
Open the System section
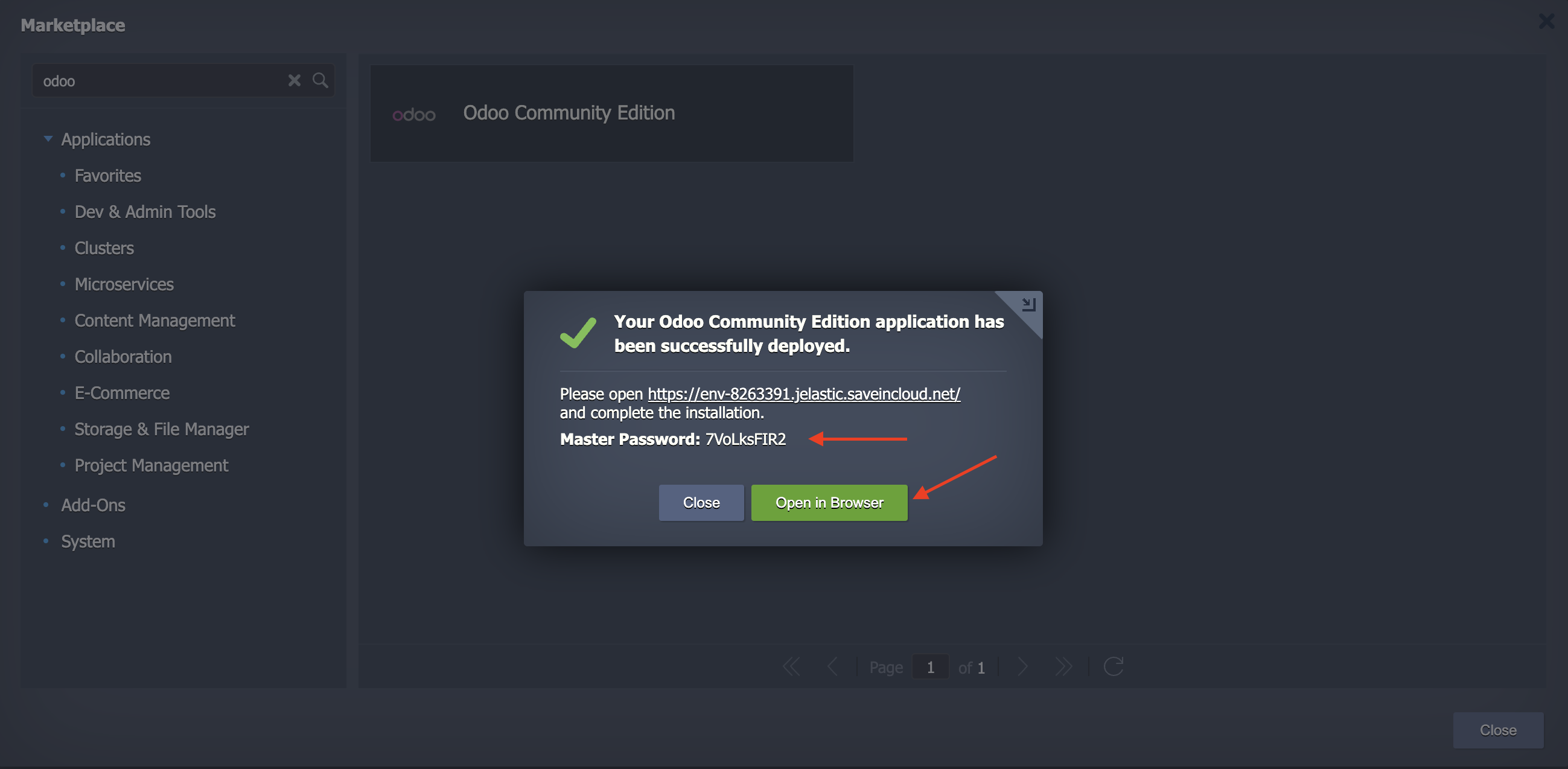point(88,542)
